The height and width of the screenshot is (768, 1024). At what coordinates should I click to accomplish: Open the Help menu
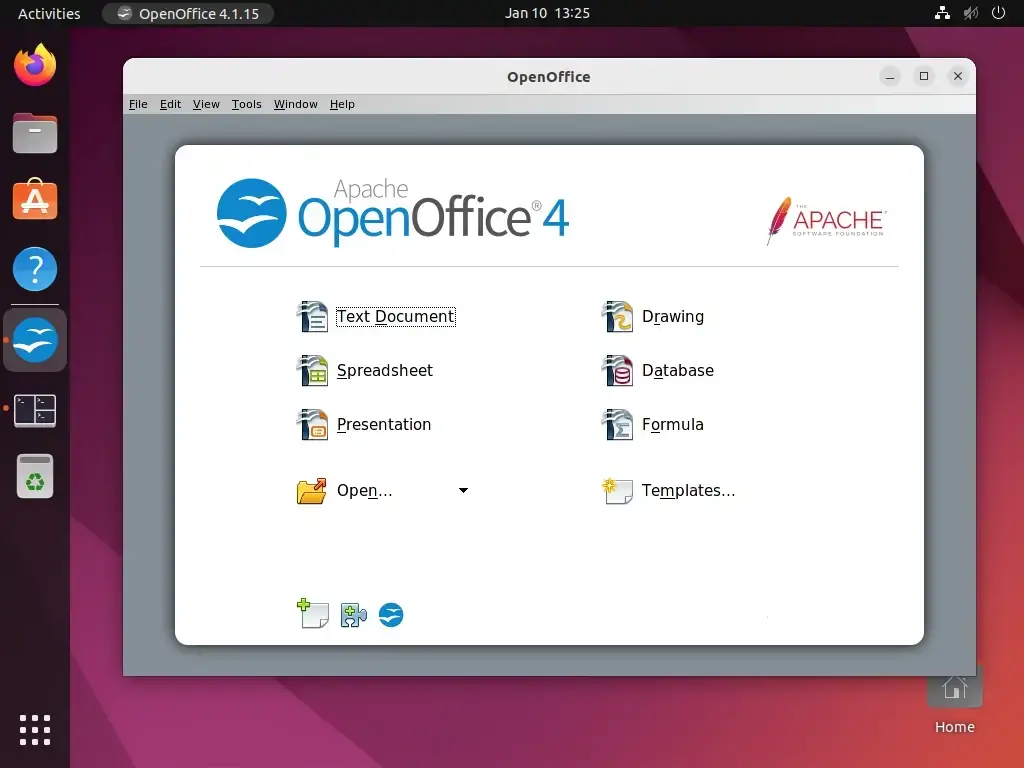tap(341, 104)
